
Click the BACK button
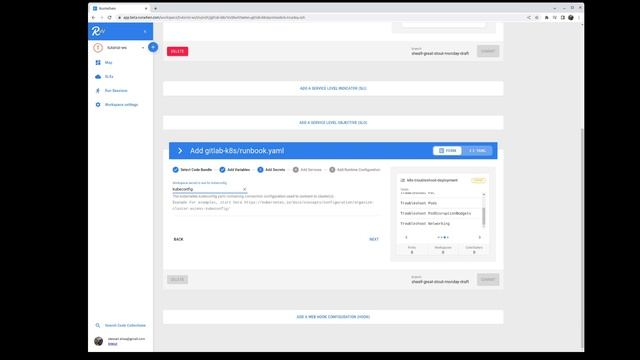pyautogui.click(x=178, y=239)
